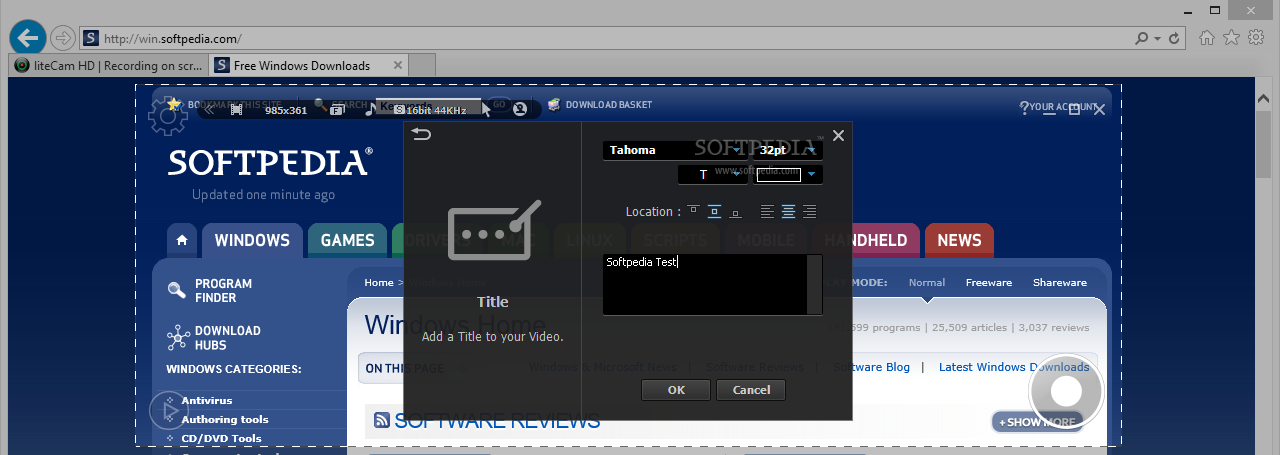The height and width of the screenshot is (455, 1280).
Task: Open Internet Explorer favorites star
Action: [x=1232, y=37]
